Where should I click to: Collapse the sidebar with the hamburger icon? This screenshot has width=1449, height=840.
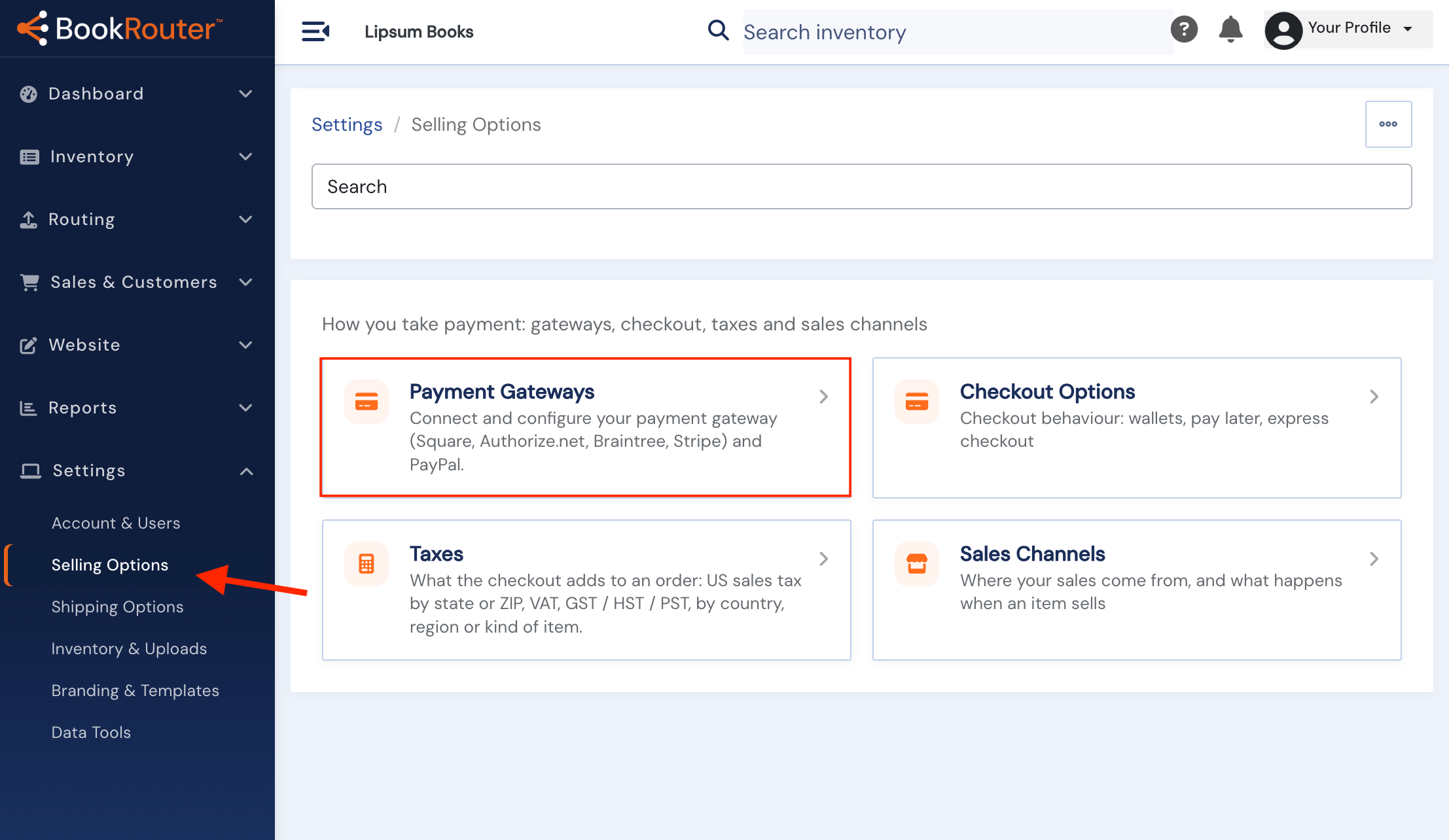[x=315, y=31]
